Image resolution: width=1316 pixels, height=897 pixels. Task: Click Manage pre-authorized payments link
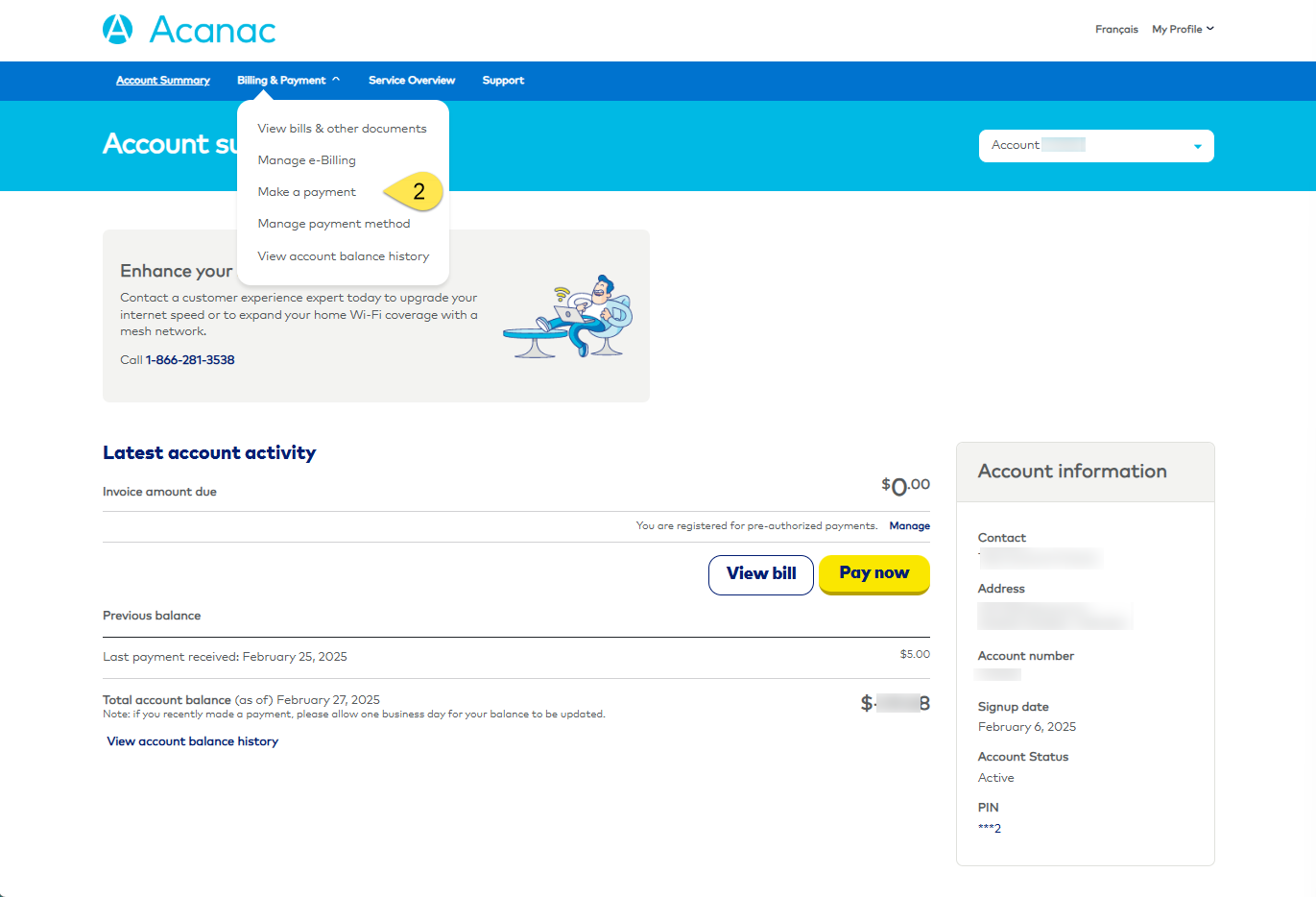[x=909, y=526]
